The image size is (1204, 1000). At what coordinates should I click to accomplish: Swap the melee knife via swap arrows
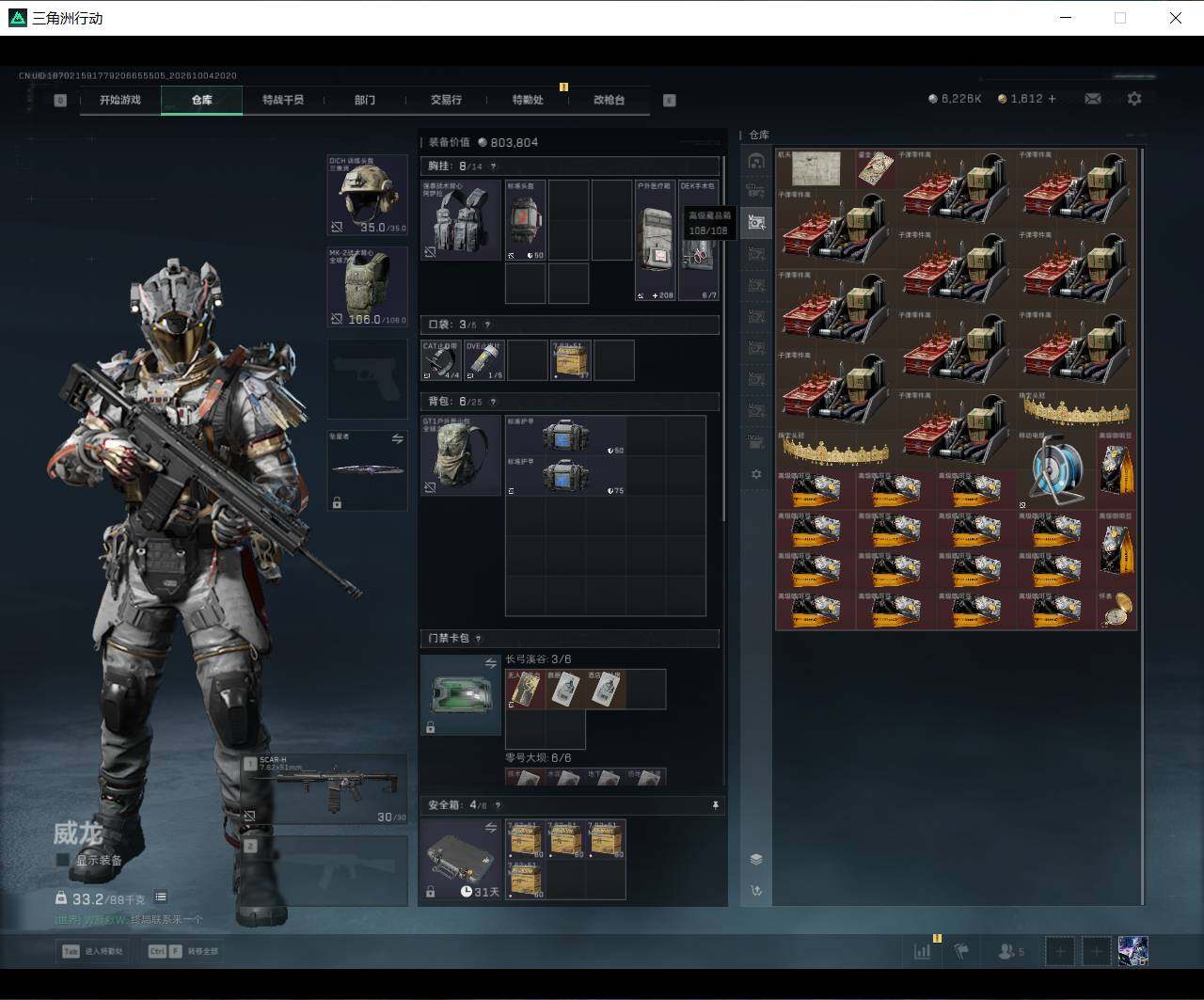[397, 439]
